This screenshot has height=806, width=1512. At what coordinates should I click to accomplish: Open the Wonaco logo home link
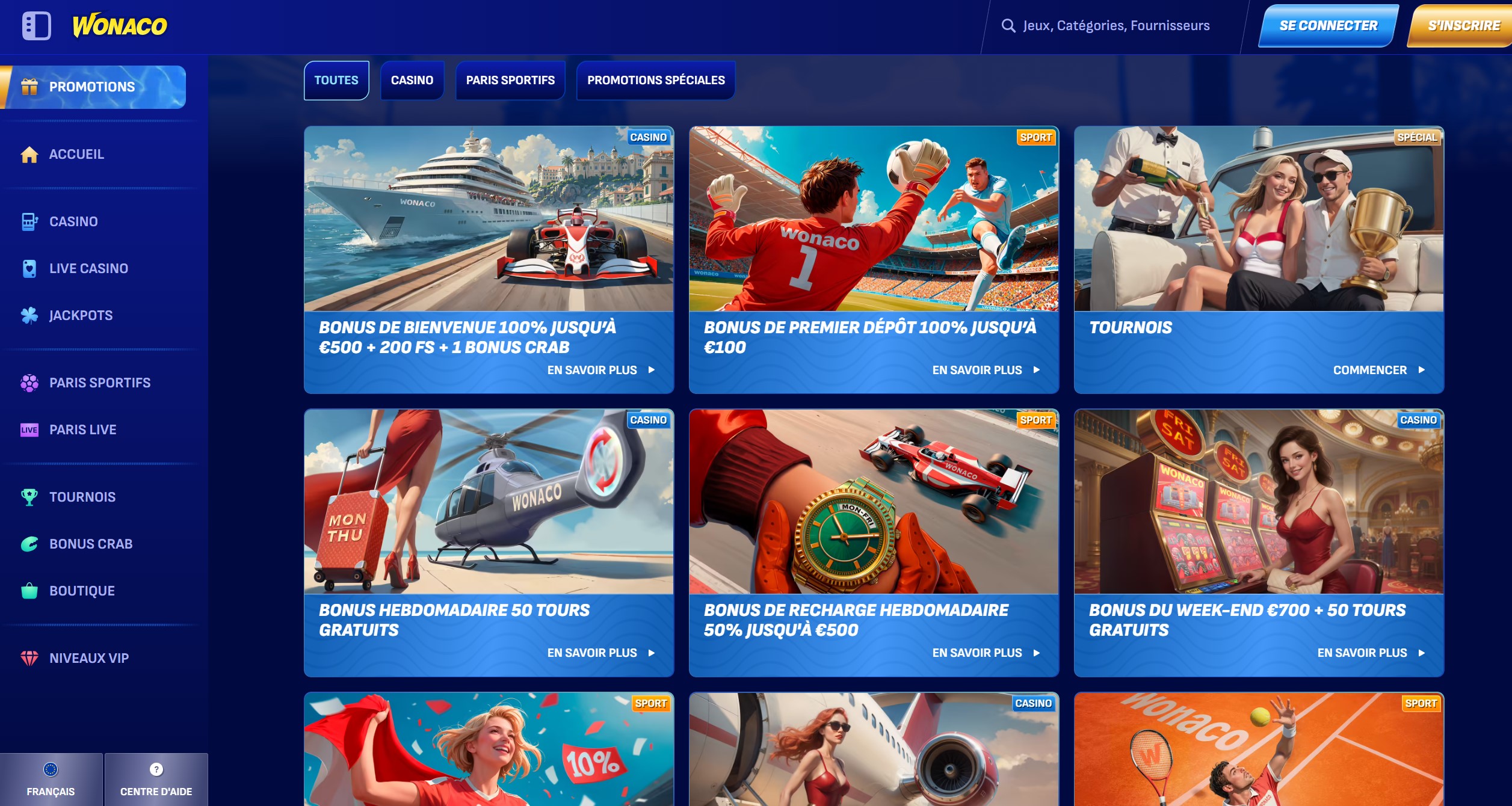pos(120,26)
